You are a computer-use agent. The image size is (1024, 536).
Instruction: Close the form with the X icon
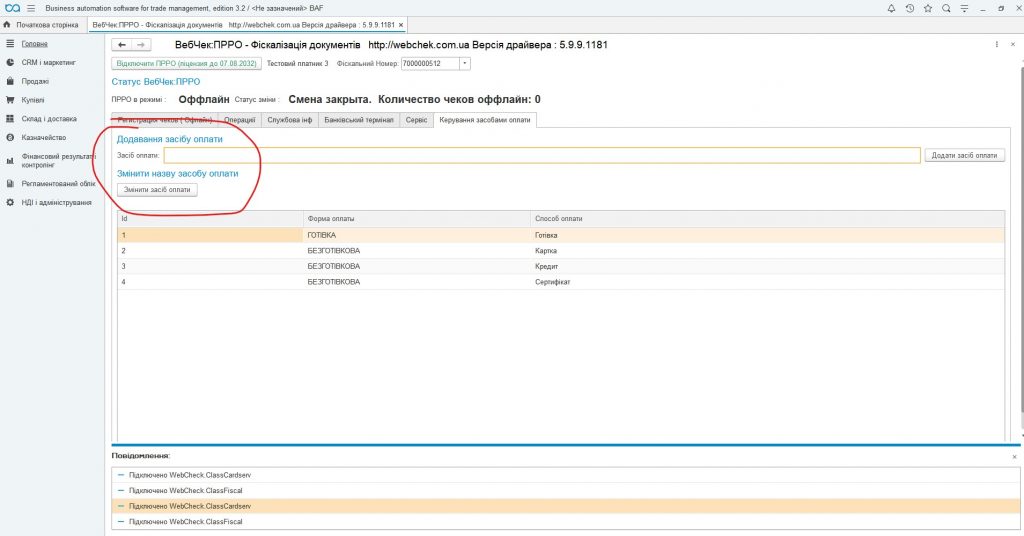(x=1013, y=44)
